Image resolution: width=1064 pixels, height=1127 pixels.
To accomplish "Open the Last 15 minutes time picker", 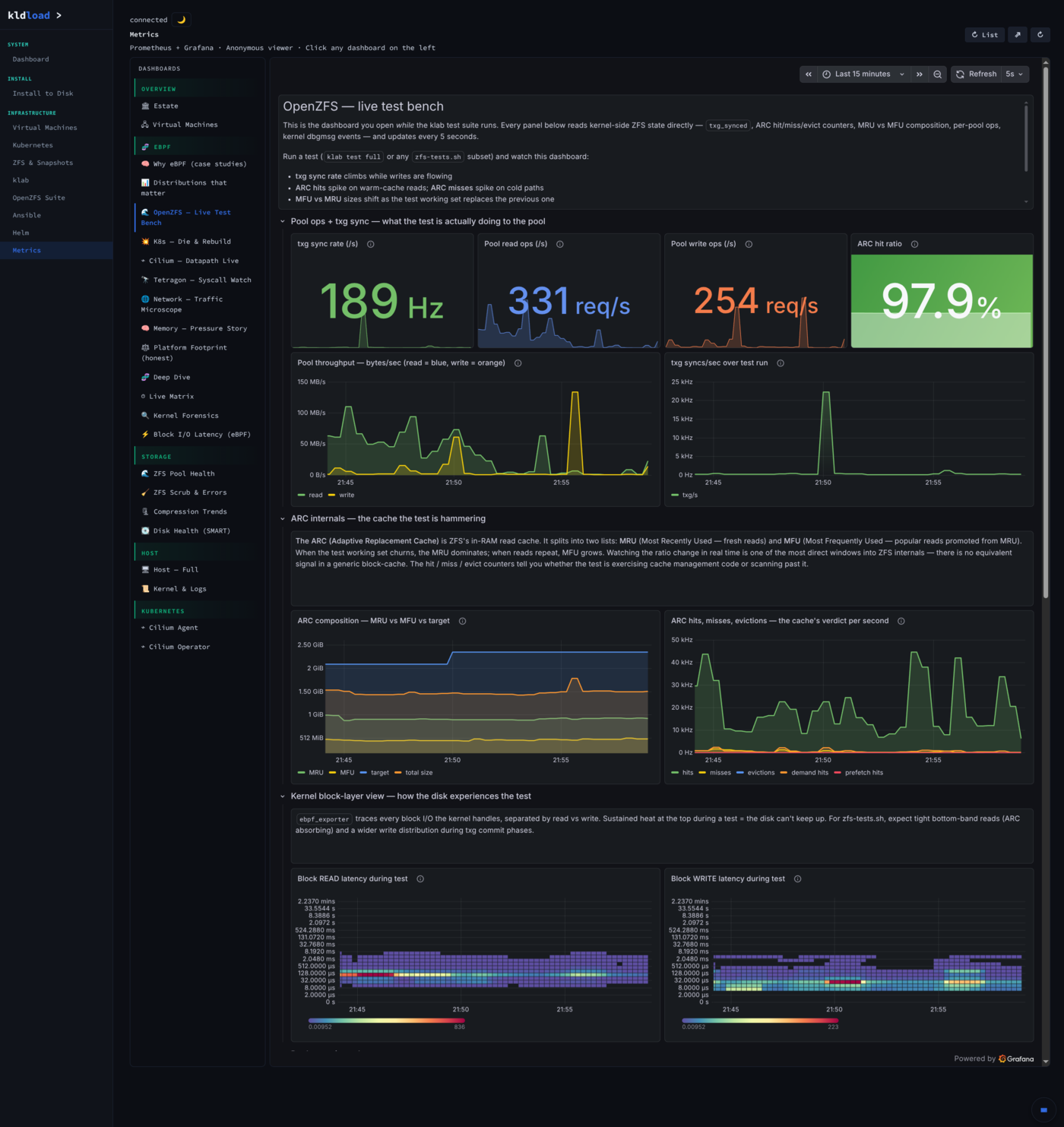I will click(x=864, y=74).
